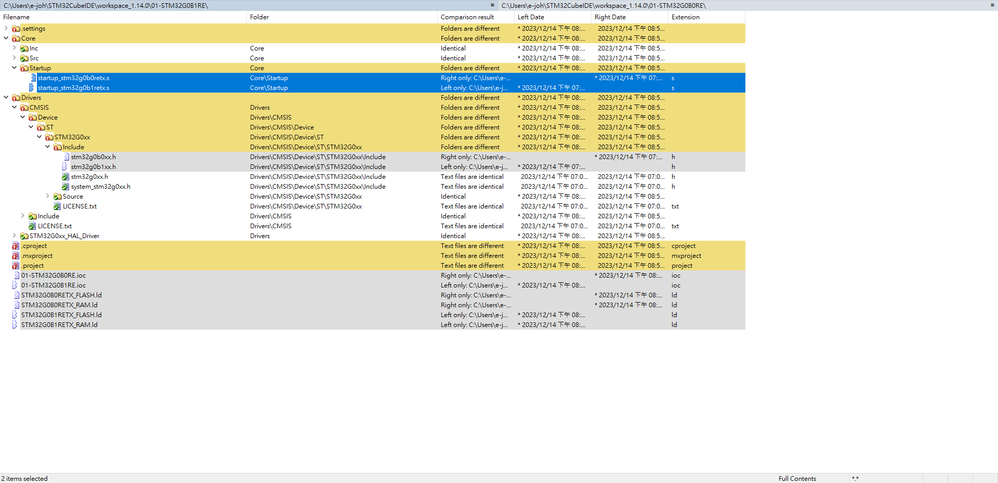Click the Source identical folder icon

point(57,197)
